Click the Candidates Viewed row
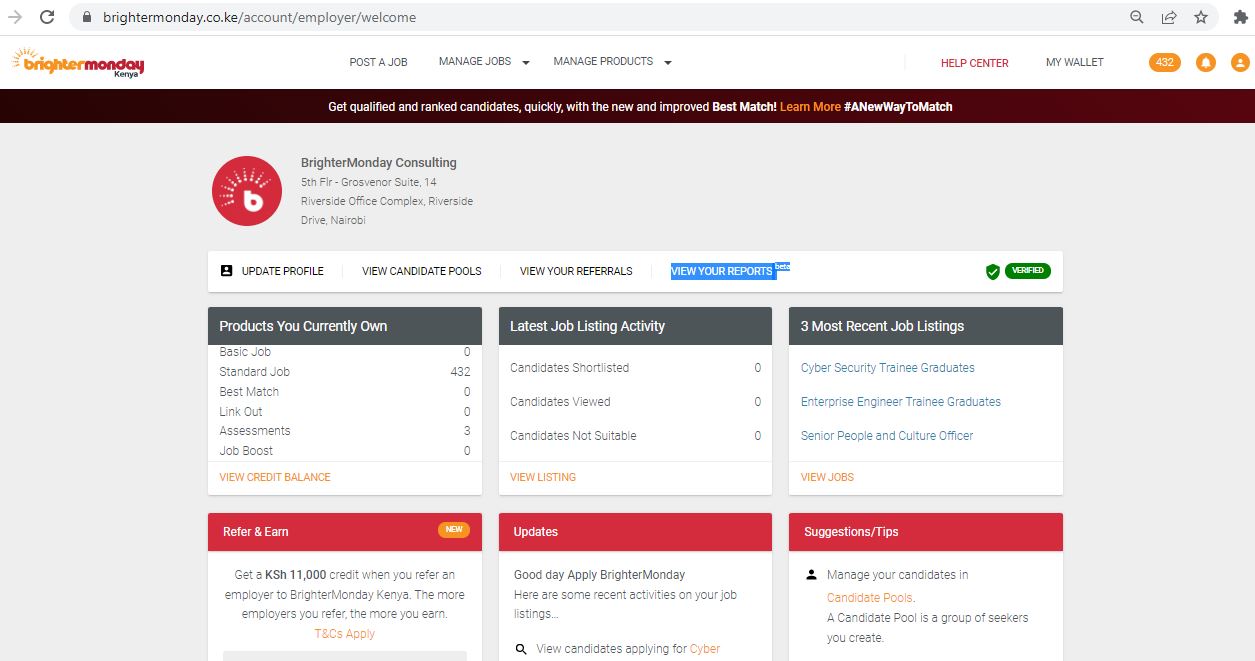Screen dimensions: 1255x661 (635, 402)
